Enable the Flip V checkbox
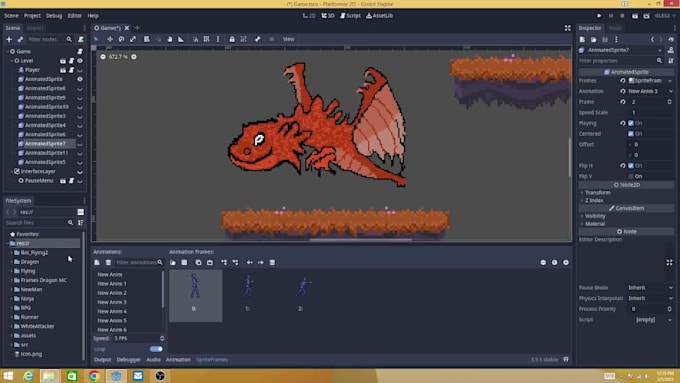This screenshot has height=383, width=680. point(631,177)
